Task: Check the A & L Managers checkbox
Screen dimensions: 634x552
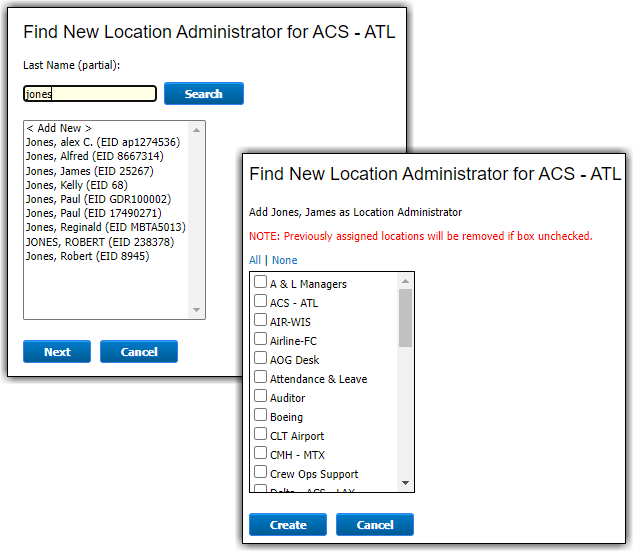Action: coord(261,283)
